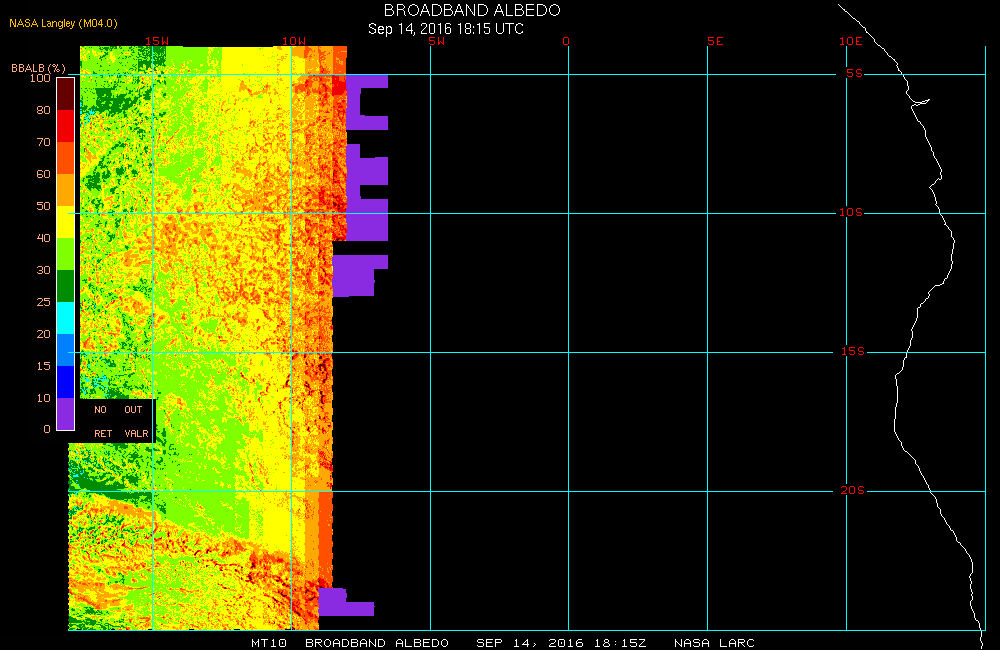This screenshot has width=1000, height=650.
Task: Click the NASA LARC text in bottom caption
Action: point(714,642)
